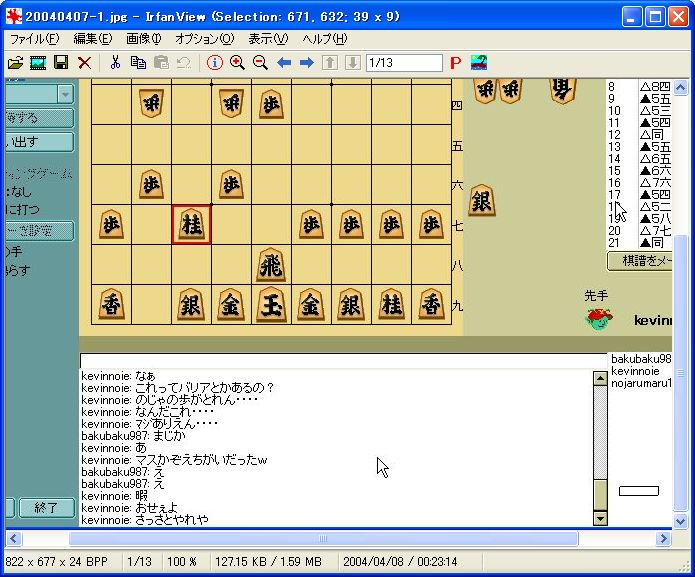This screenshot has height=577, width=695.
Task: Open the ファイル(F) menu
Action: point(34,39)
